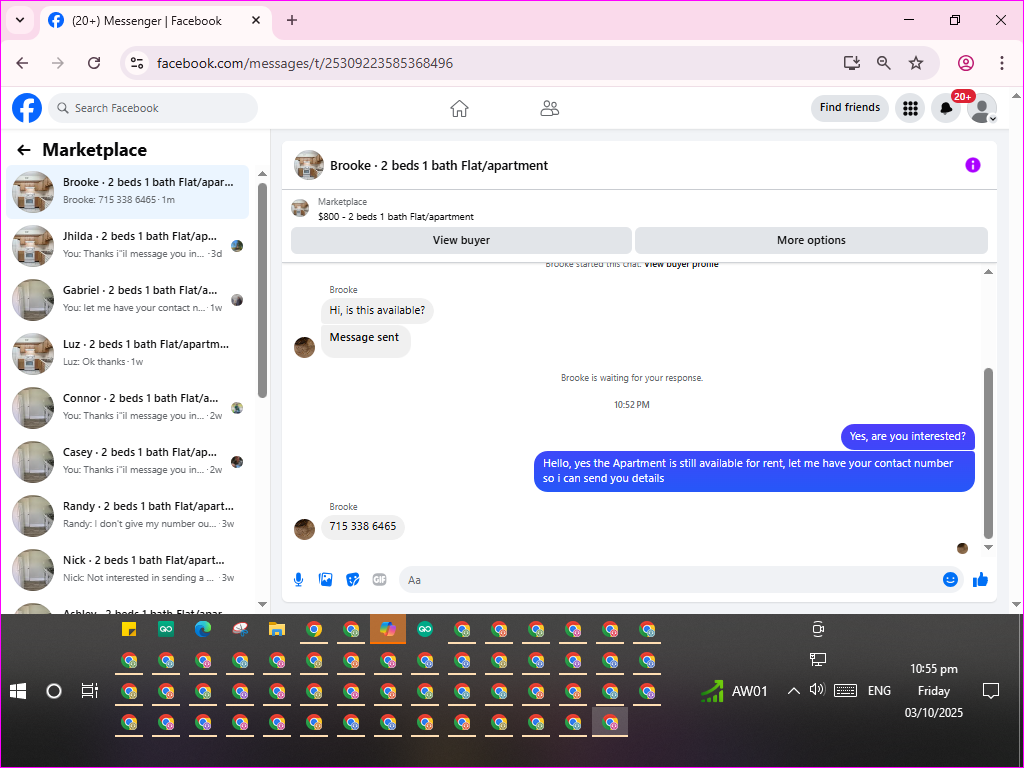This screenshot has width=1024, height=768.
Task: Focus the Search Facebook field
Action: click(x=153, y=108)
